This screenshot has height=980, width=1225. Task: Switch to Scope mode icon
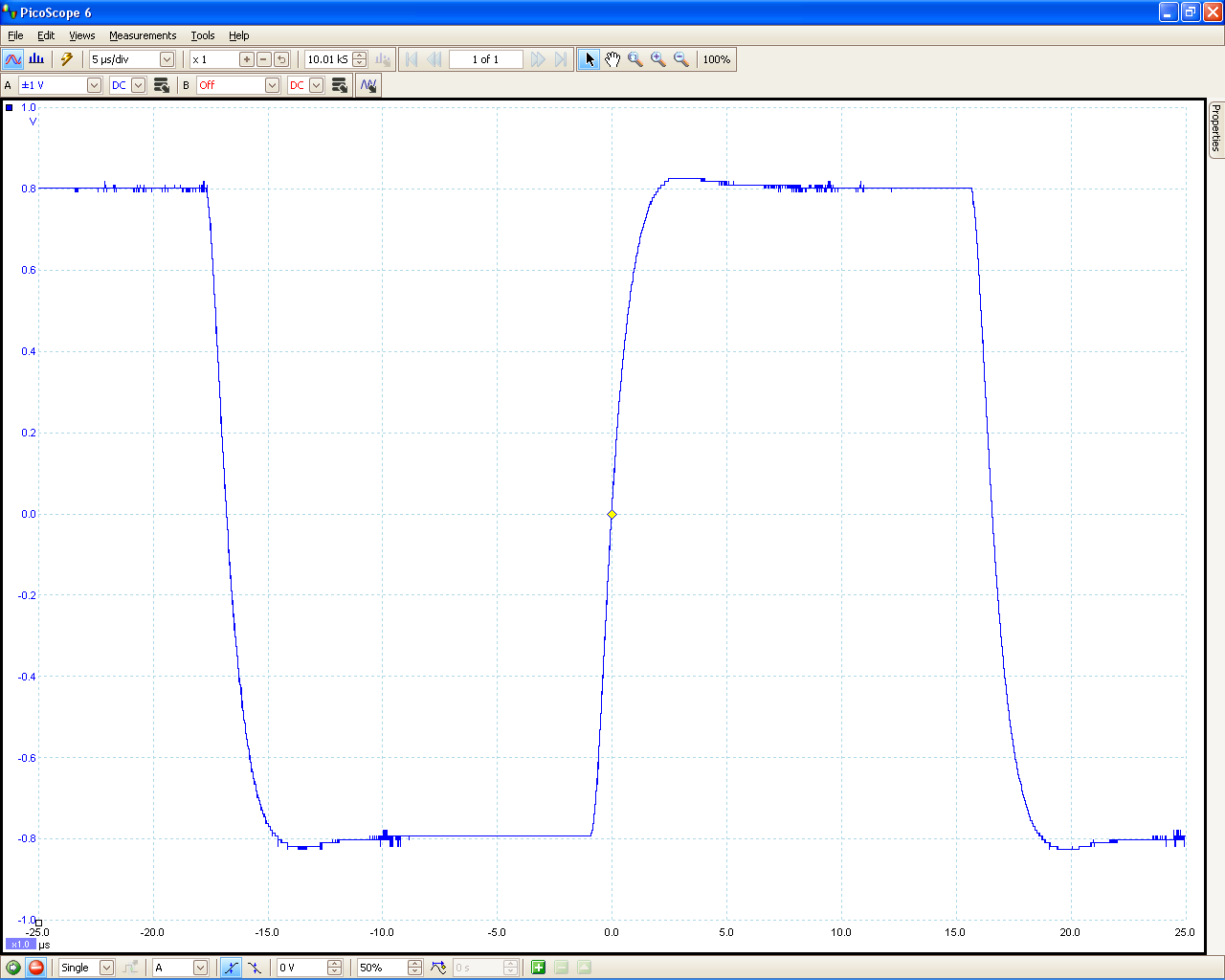point(12,59)
